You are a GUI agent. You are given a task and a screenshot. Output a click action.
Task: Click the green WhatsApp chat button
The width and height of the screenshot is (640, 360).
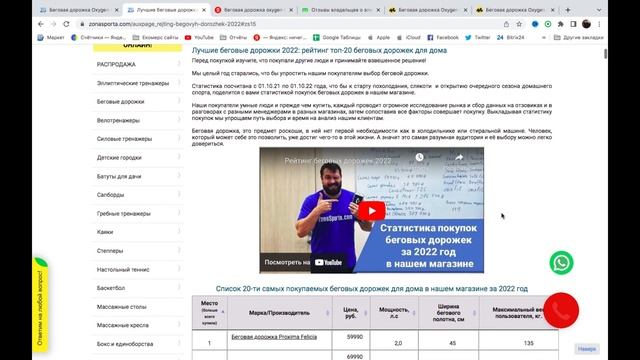[x=561, y=263]
